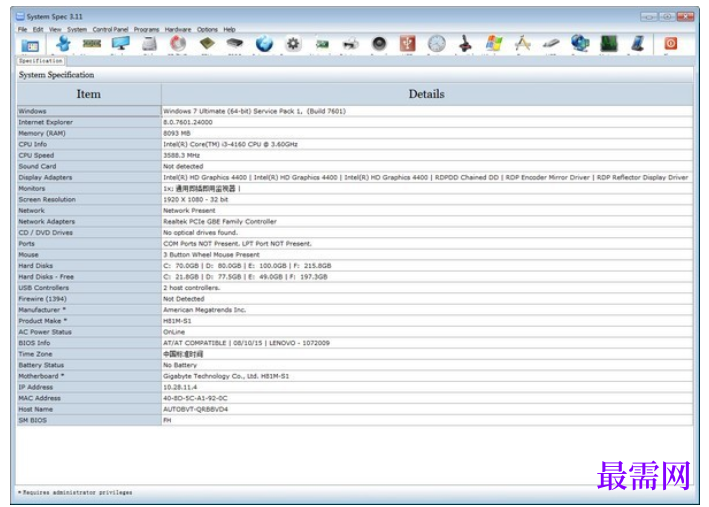
Task: Open the Options menu
Action: click(207, 29)
